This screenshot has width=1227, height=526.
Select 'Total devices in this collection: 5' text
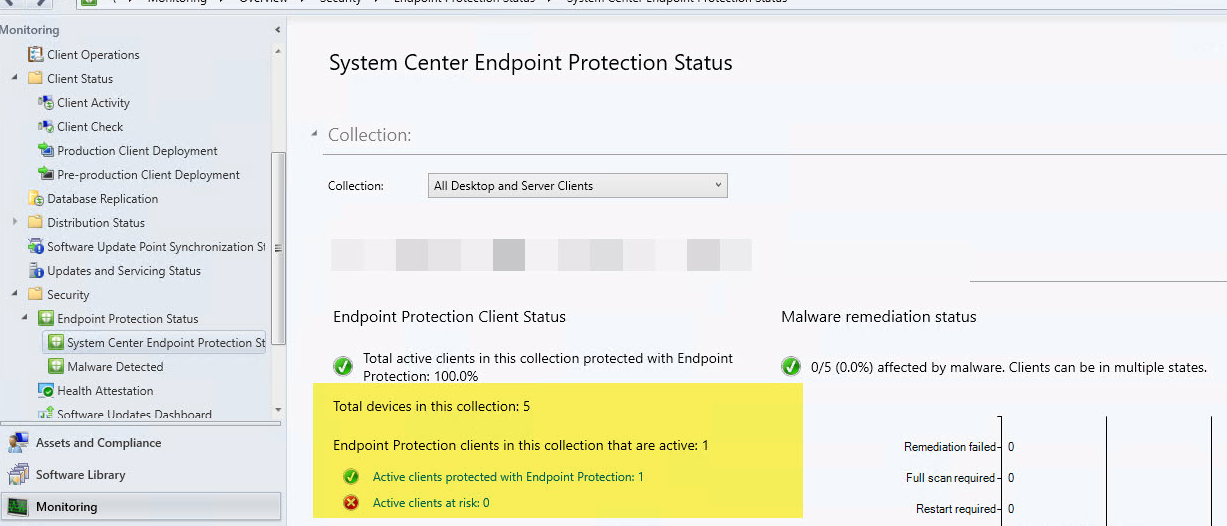click(431, 407)
